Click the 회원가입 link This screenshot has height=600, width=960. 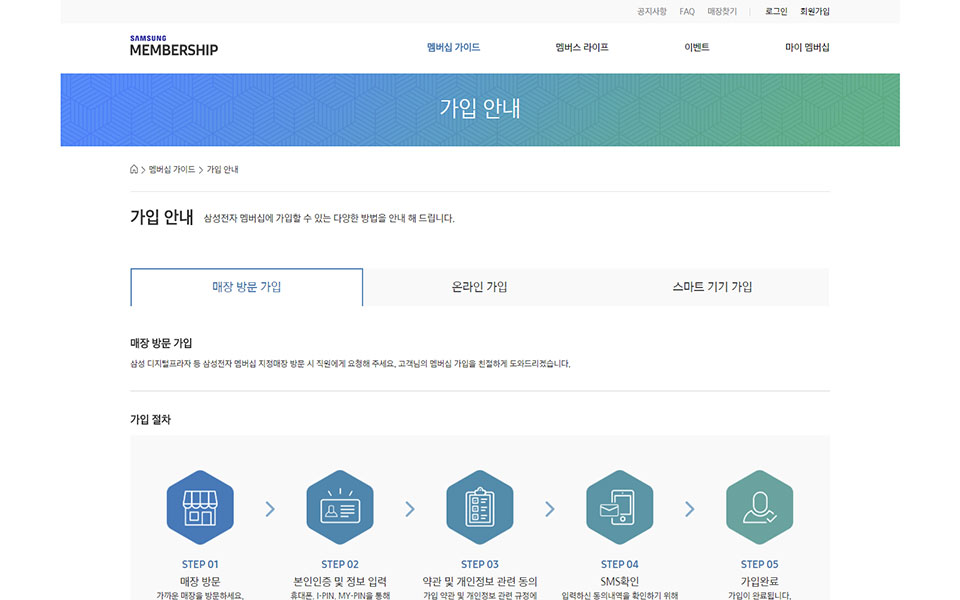pyautogui.click(x=814, y=12)
